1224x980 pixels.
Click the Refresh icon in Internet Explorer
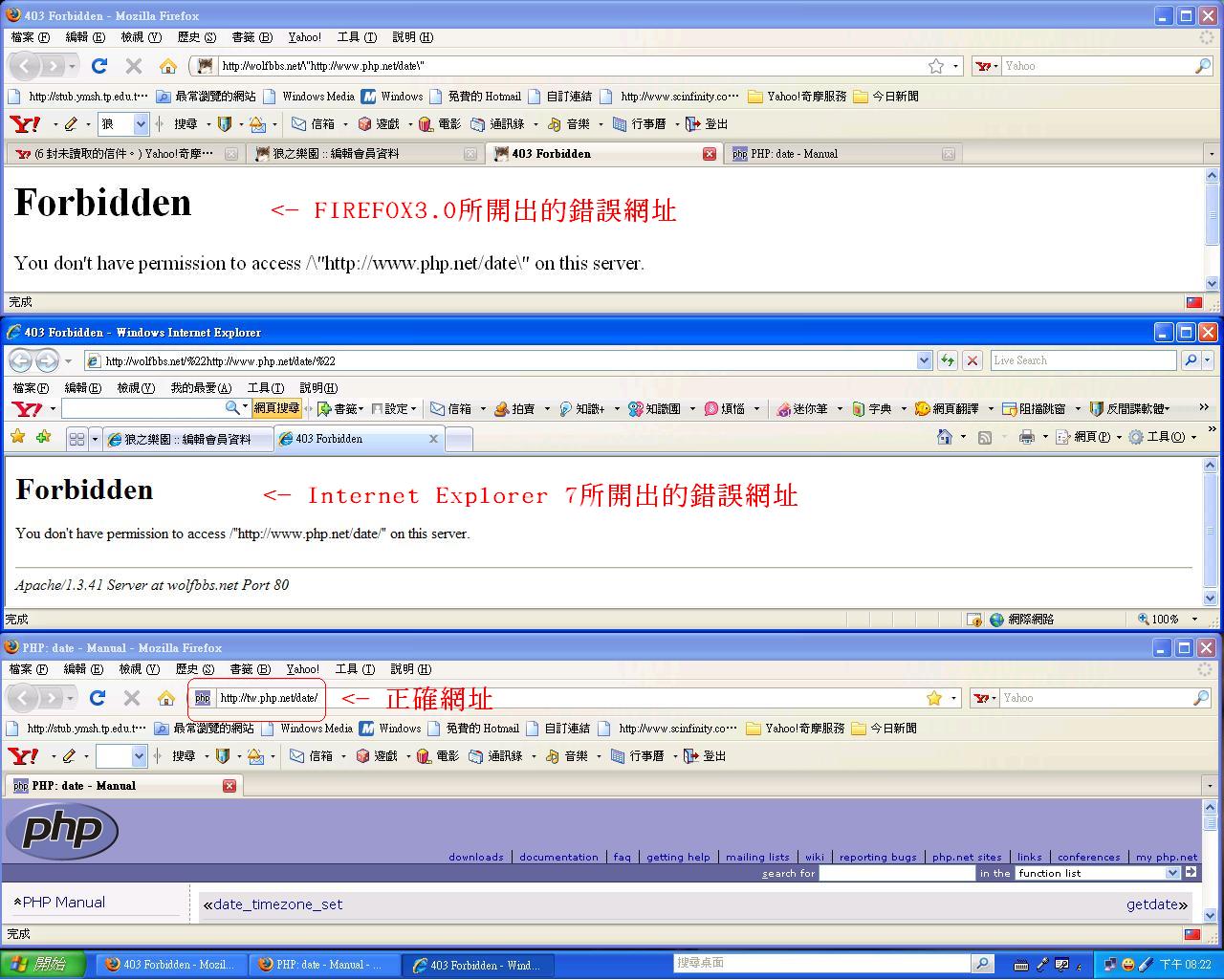(948, 360)
